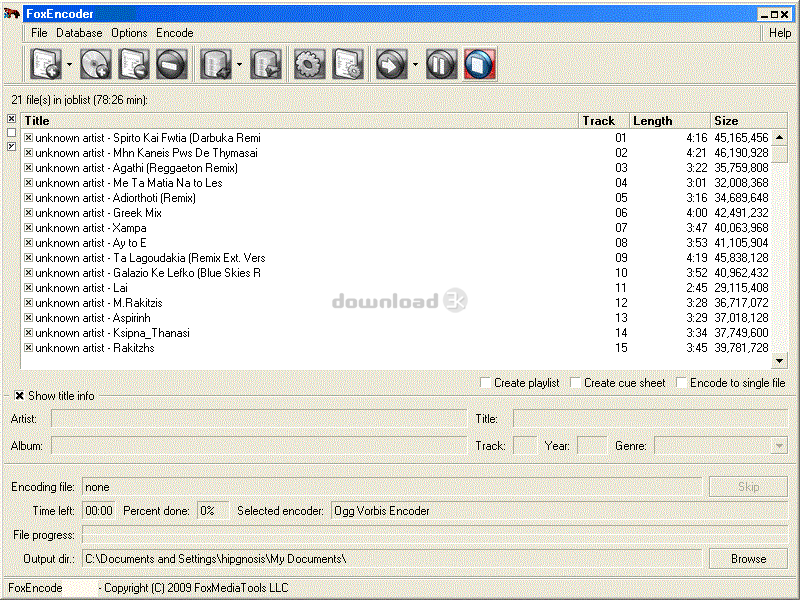The image size is (800, 600).
Task: Uncheck the Agathi (Reggaeton Remix) track checkbox
Action: click(29, 168)
